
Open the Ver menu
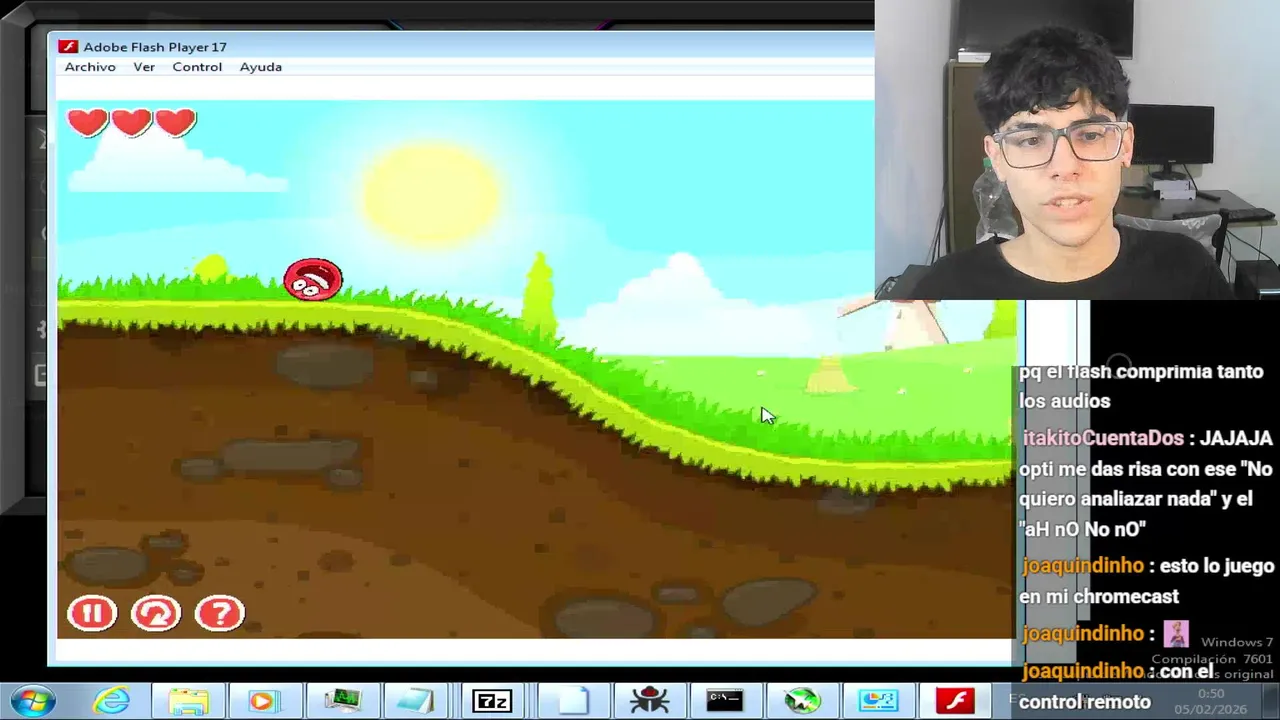[x=144, y=67]
